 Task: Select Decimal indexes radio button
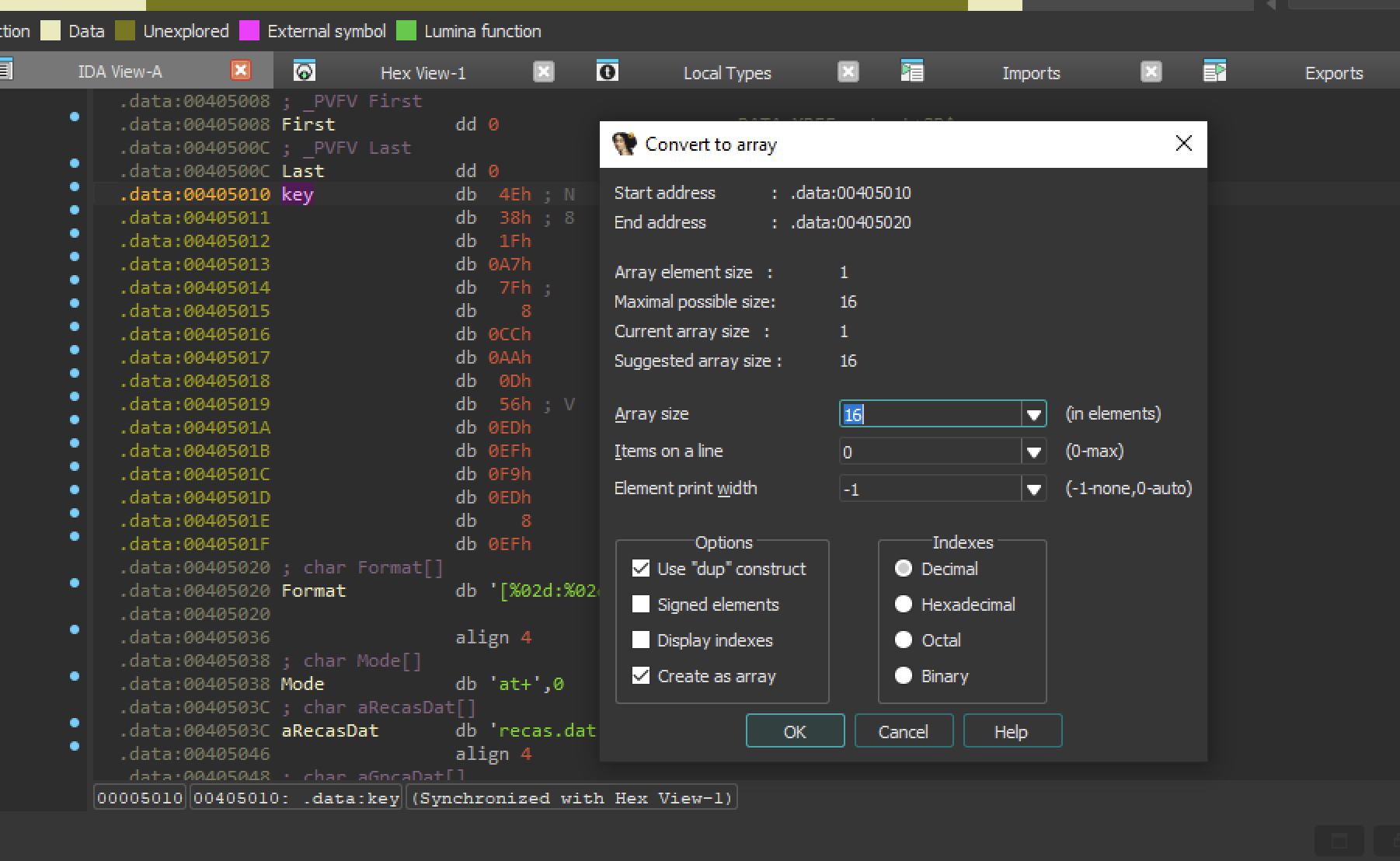point(904,569)
